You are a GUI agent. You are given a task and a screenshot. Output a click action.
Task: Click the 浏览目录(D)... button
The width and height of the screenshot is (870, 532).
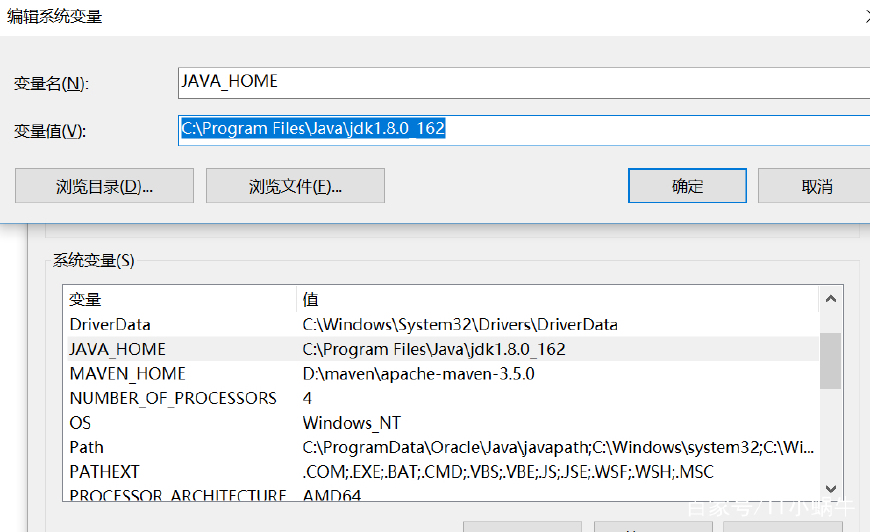click(x=104, y=186)
